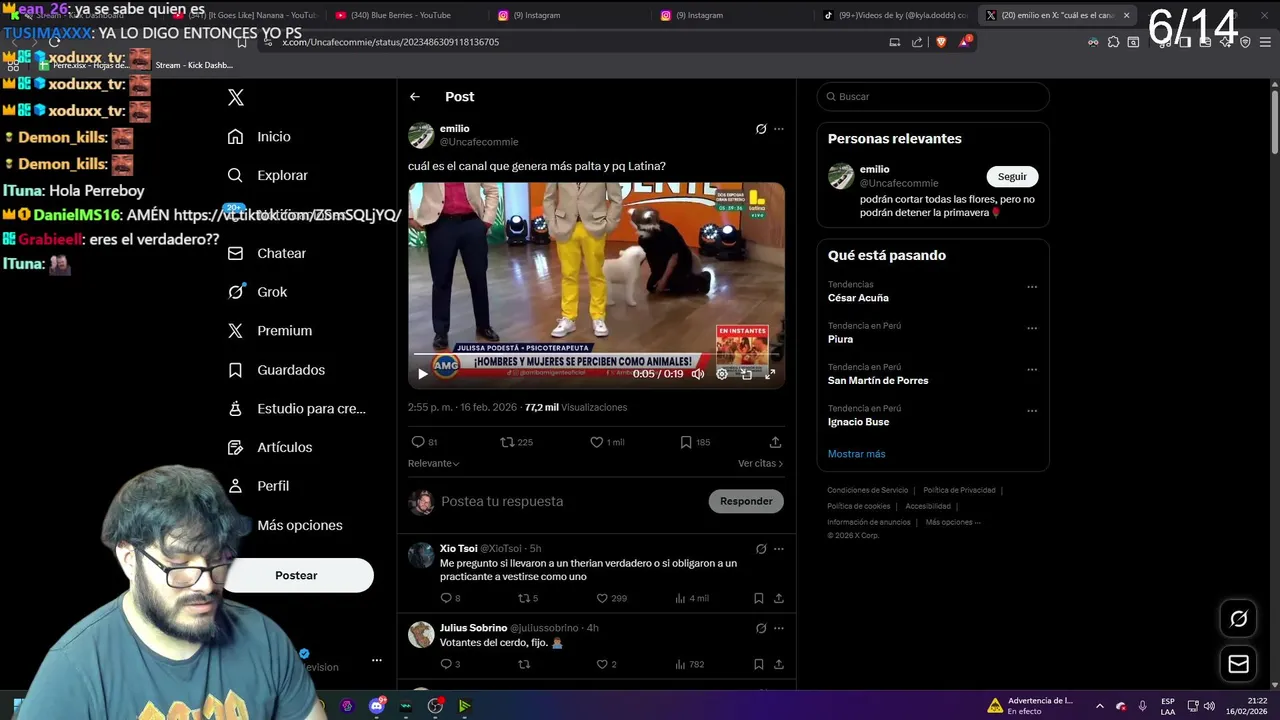Open the Relevante sort dropdown
The image size is (1280, 720).
(x=433, y=464)
